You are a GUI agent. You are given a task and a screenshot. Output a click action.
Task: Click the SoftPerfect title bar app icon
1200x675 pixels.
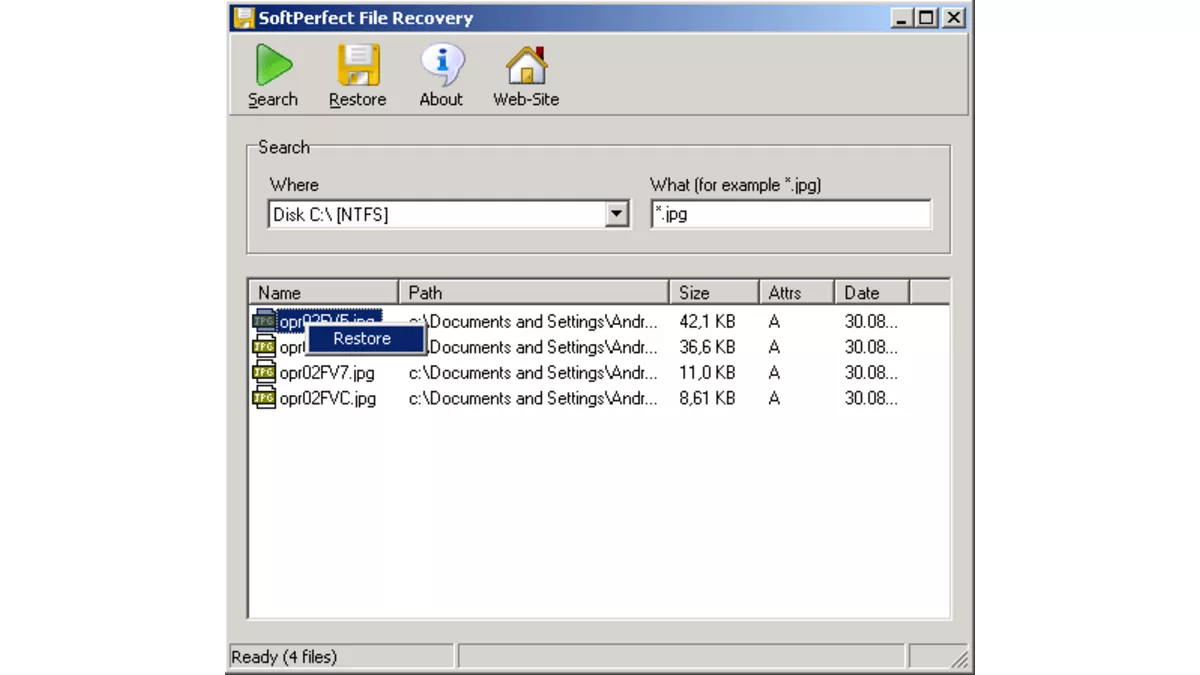[x=243, y=18]
